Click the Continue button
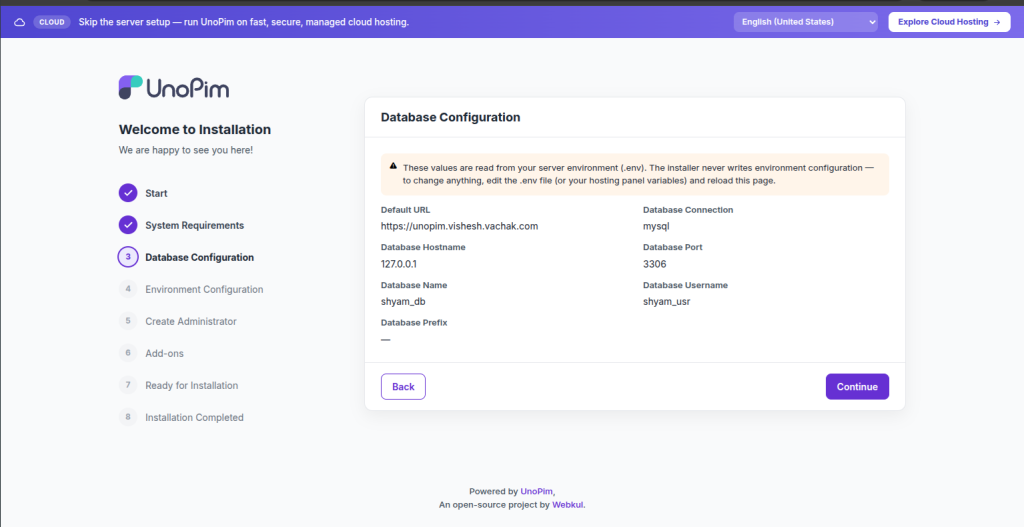This screenshot has width=1024, height=527. point(857,387)
